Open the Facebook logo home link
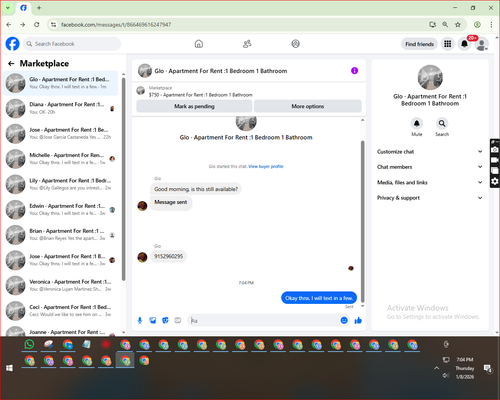 click(x=13, y=44)
